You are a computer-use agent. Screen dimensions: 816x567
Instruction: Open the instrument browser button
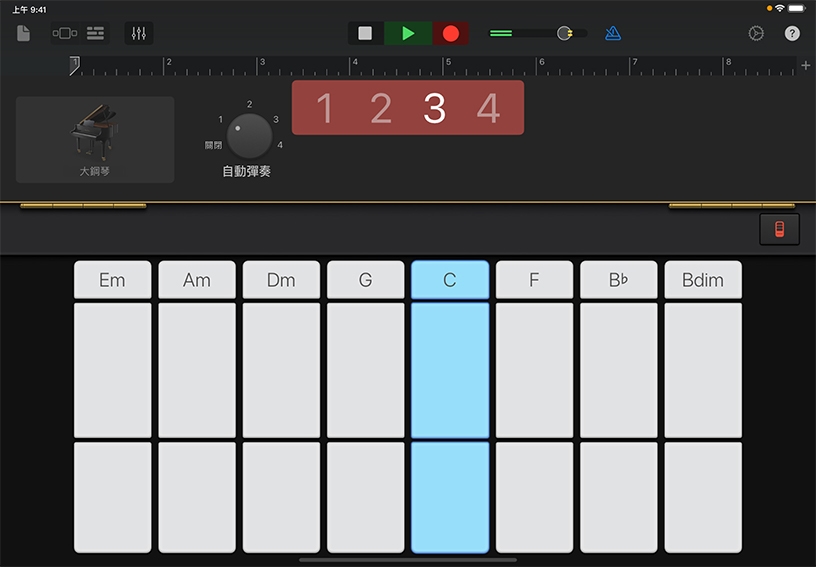coord(64,33)
